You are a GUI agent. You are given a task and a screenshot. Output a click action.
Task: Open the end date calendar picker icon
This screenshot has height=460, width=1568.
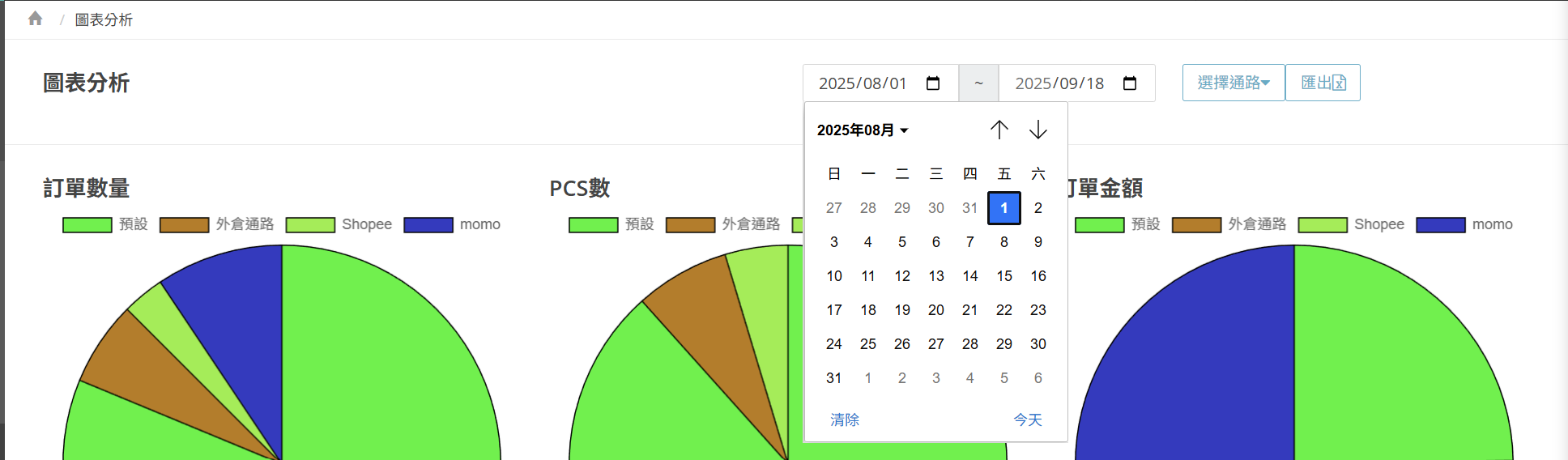[1130, 83]
